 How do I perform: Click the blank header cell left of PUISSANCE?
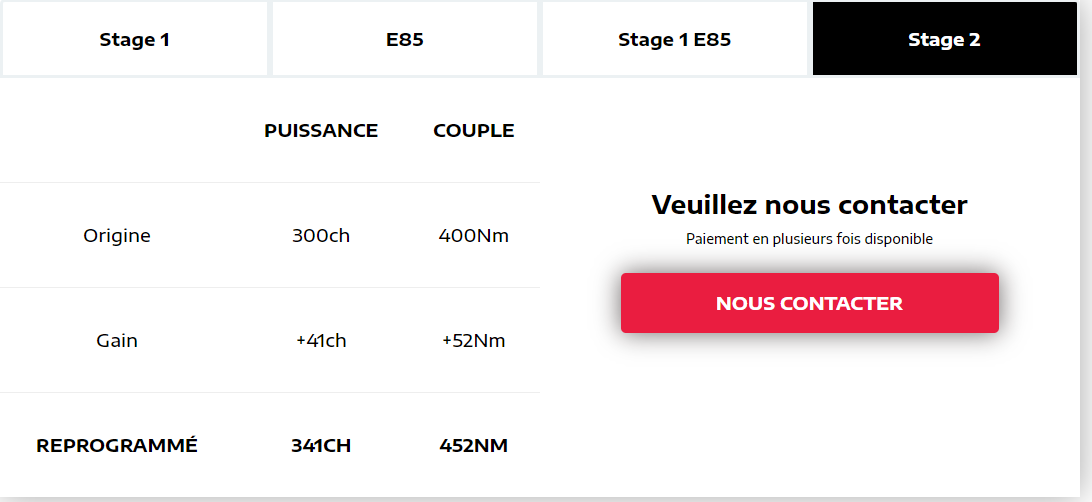click(117, 131)
